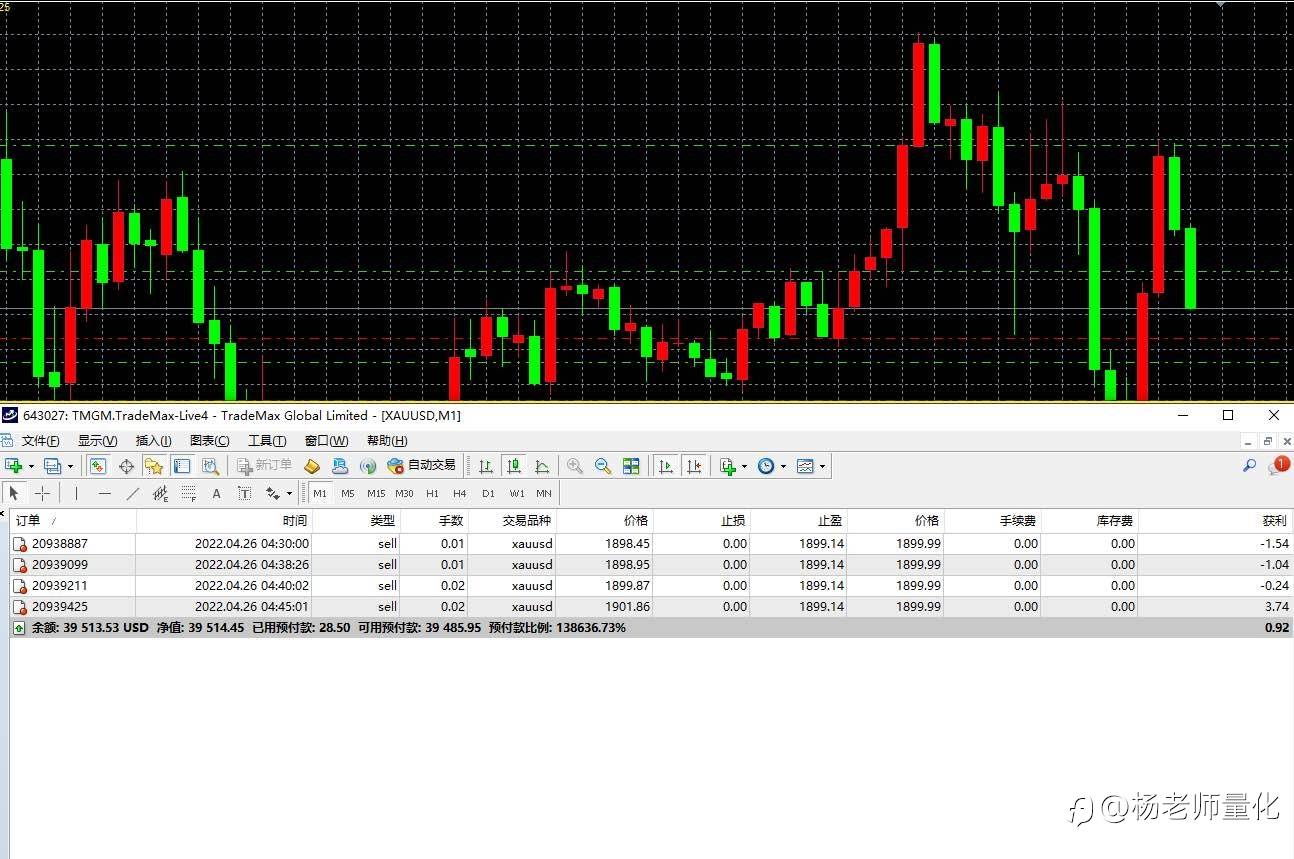Enable the chart auto scroll toggle
The height and width of the screenshot is (859, 1294).
(x=666, y=466)
